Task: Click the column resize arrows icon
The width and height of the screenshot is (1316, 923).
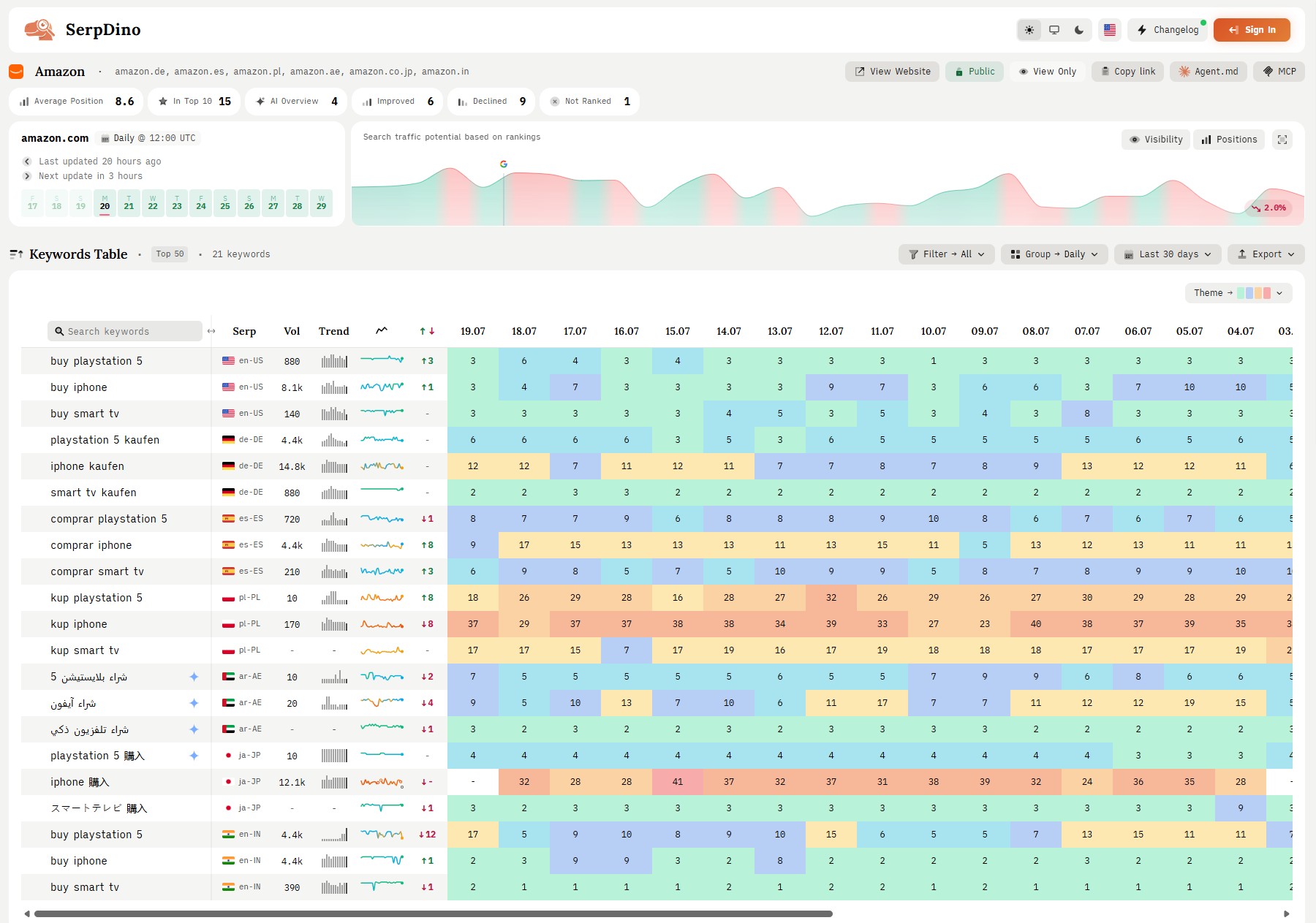Action: point(211,331)
